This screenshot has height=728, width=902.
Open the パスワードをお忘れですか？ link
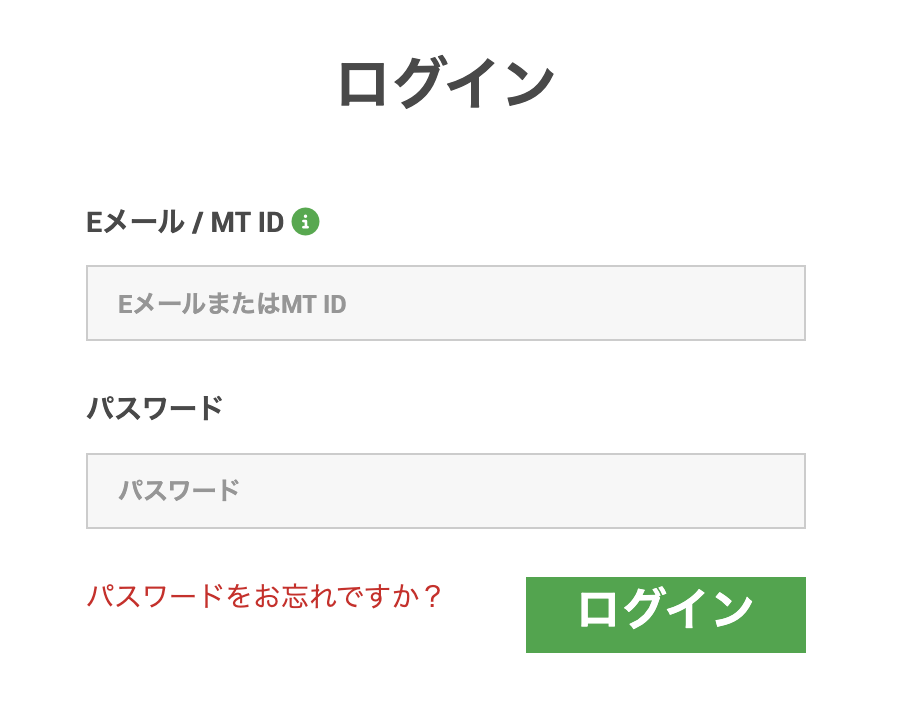coord(264,596)
